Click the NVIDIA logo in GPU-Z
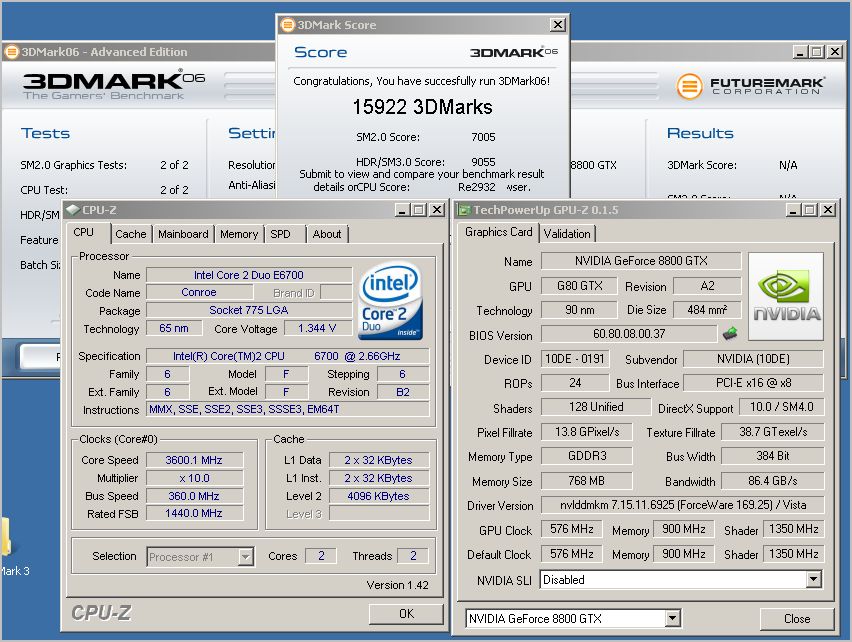852x642 pixels. (x=786, y=296)
